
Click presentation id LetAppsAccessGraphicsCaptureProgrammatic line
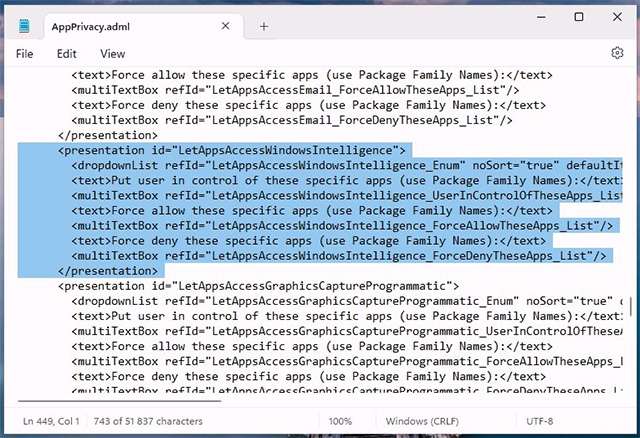258,286
